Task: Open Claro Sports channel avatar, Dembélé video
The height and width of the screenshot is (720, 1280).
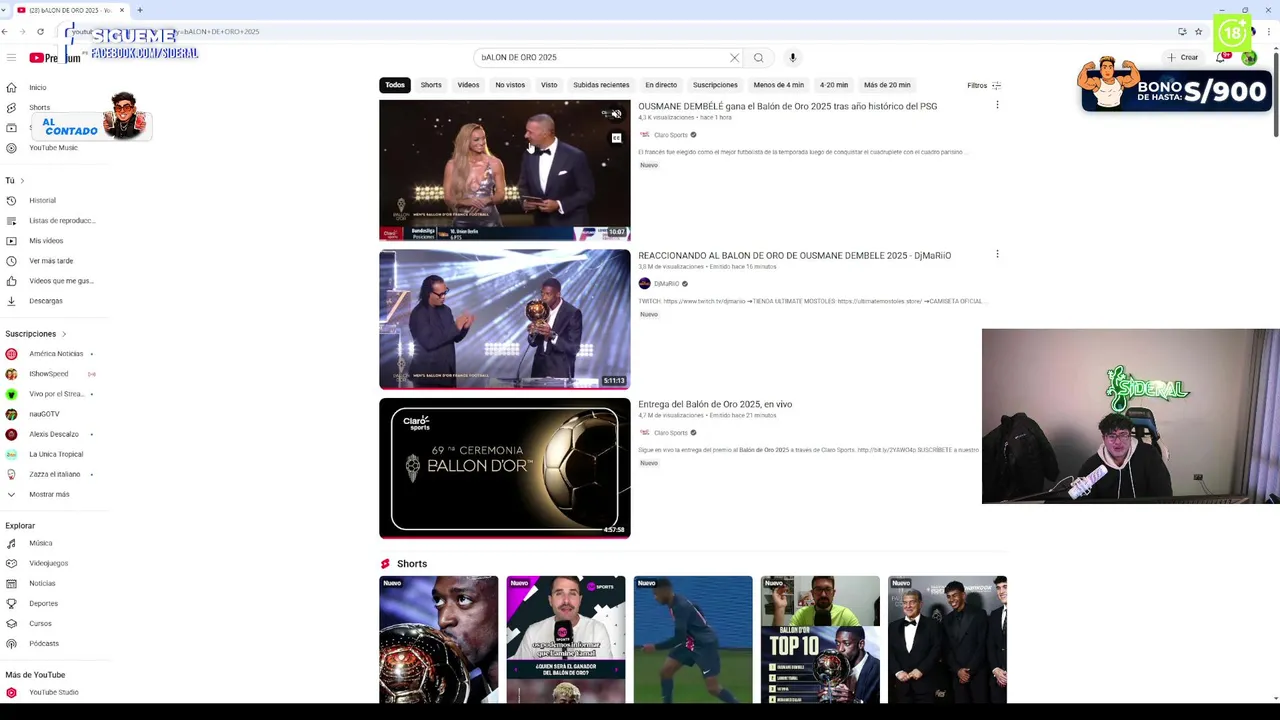Action: [644, 135]
